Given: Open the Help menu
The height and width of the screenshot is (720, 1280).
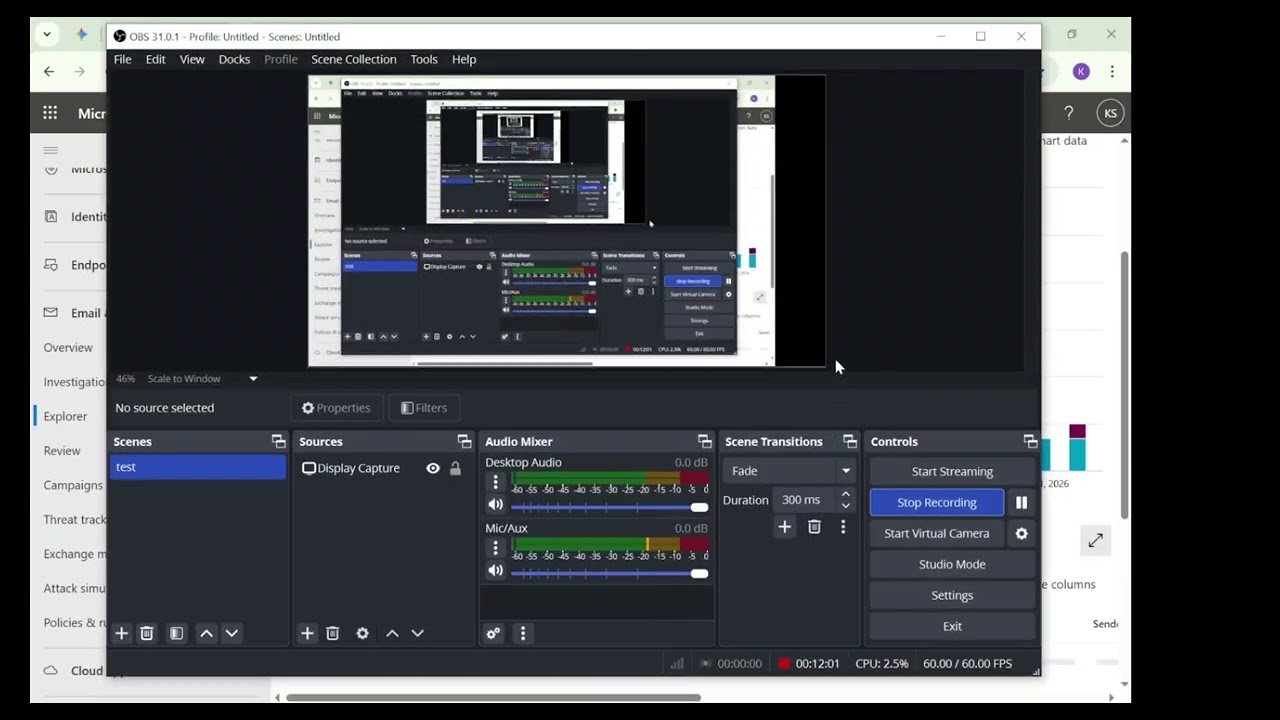Looking at the screenshot, I should [464, 59].
